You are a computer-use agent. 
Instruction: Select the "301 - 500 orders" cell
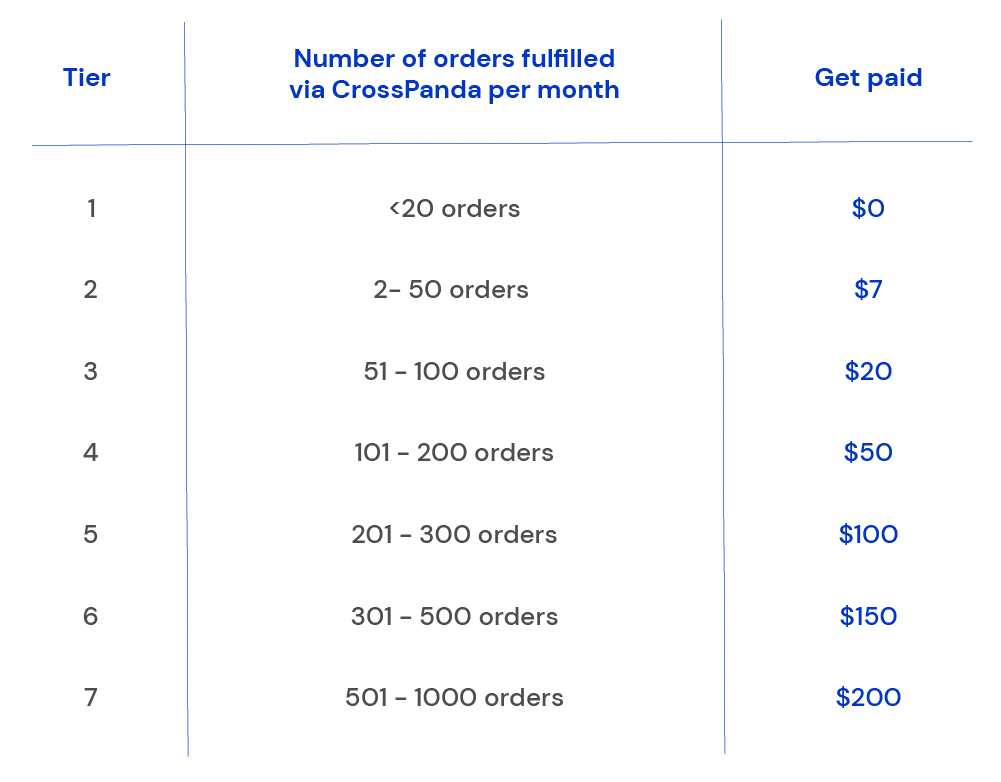pos(454,616)
